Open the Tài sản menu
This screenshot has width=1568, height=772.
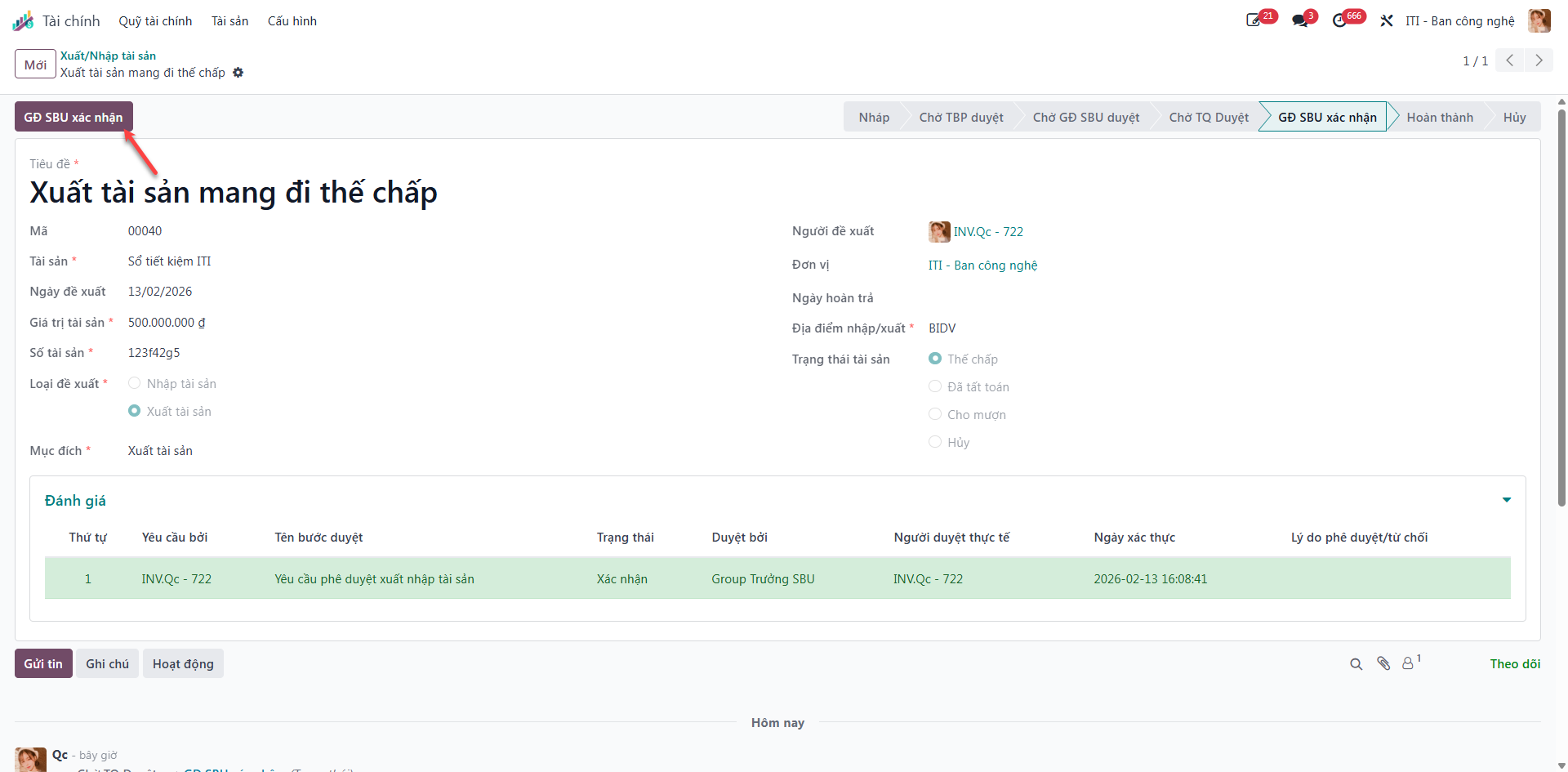[229, 21]
